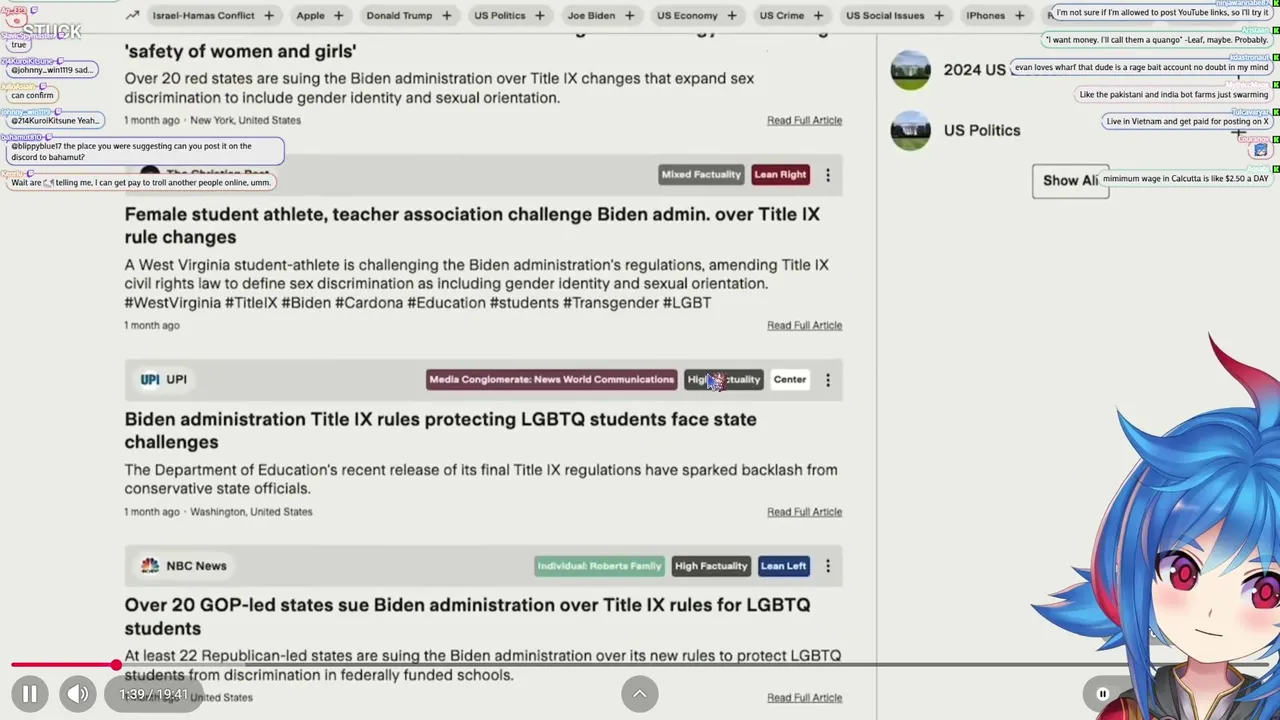Open three-dot menu on NBC News article
Image resolution: width=1280 pixels, height=720 pixels.
pyautogui.click(x=828, y=566)
